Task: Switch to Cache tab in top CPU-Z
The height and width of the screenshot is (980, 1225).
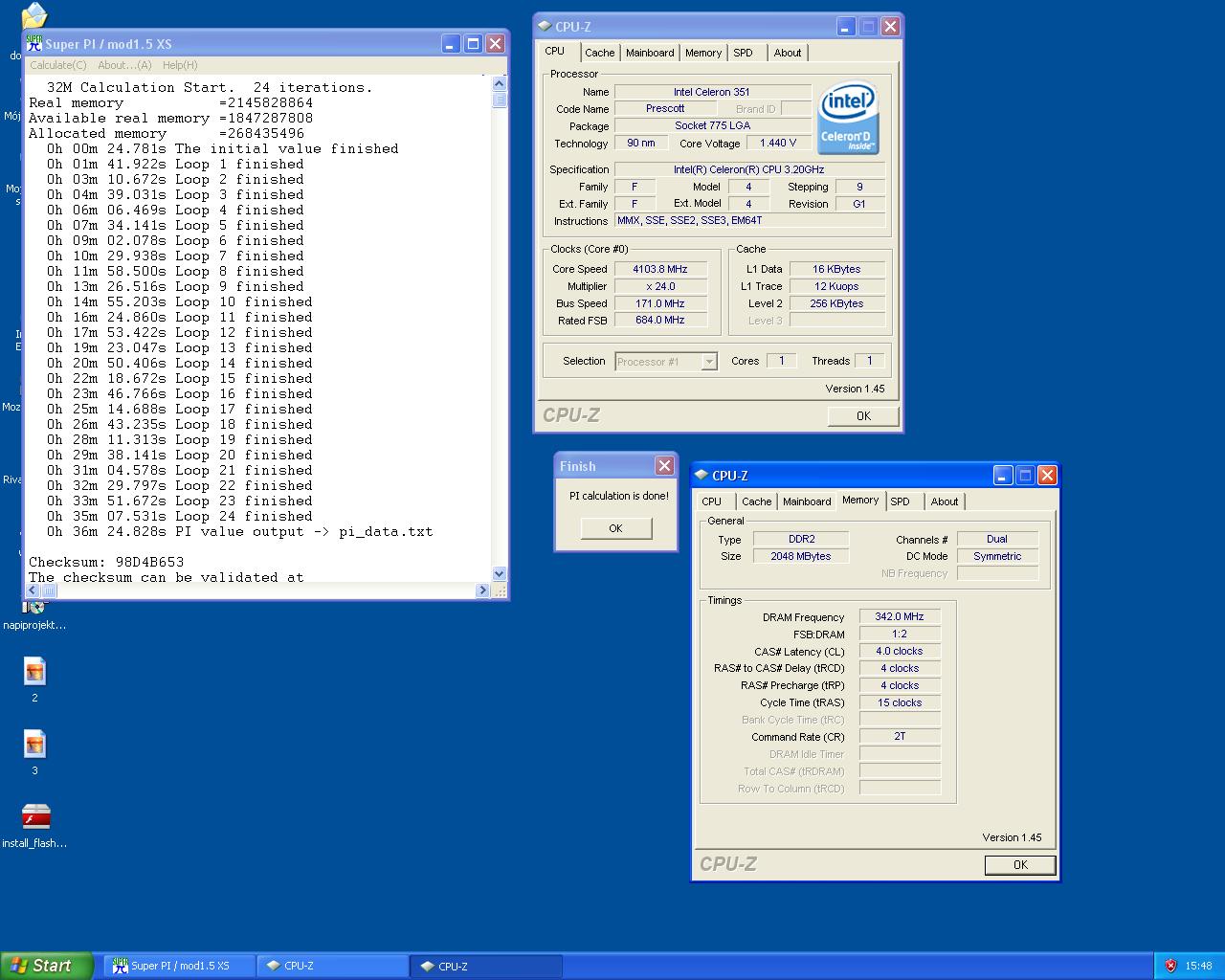Action: 600,53
